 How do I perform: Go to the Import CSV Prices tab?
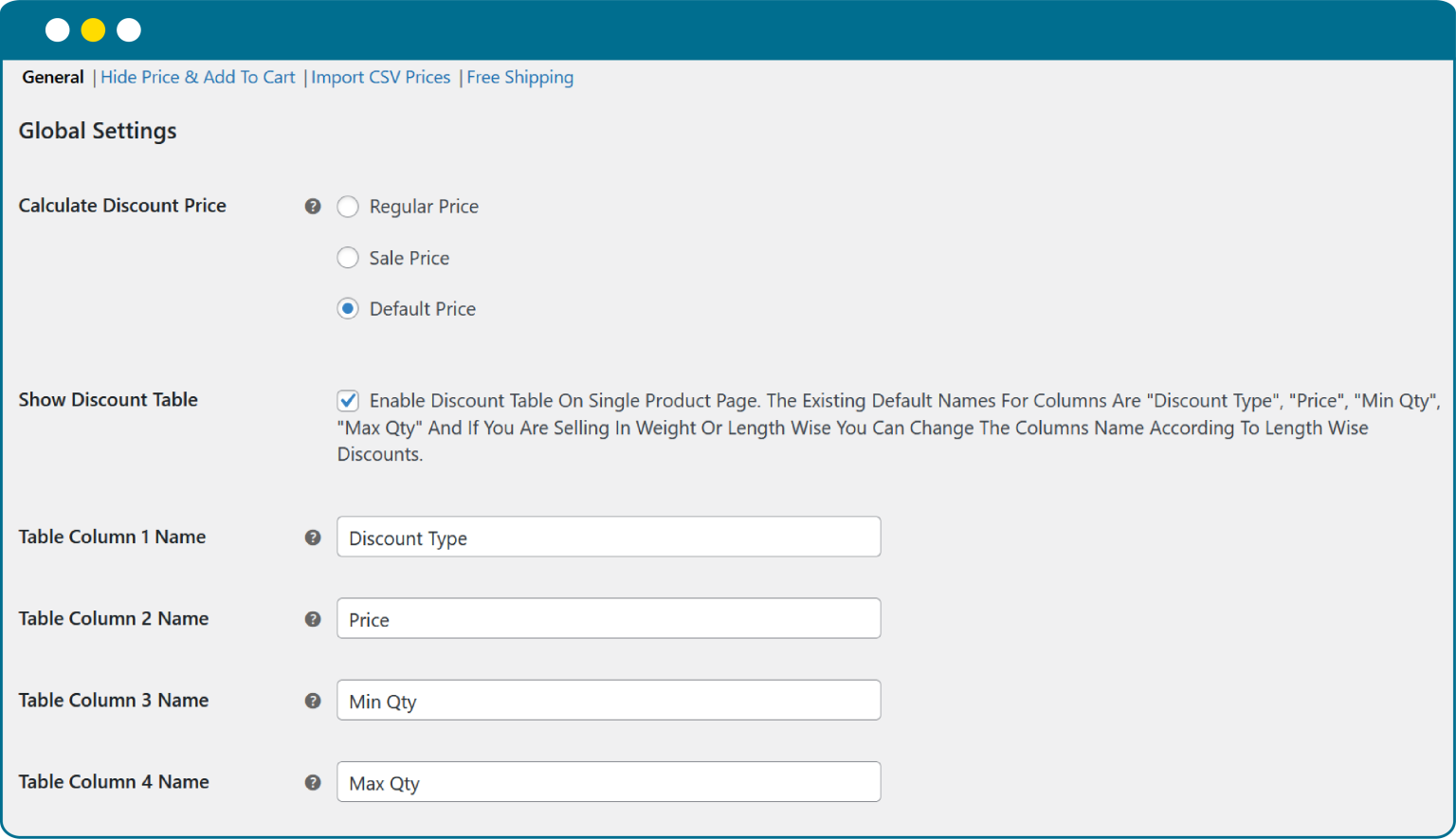[381, 78]
